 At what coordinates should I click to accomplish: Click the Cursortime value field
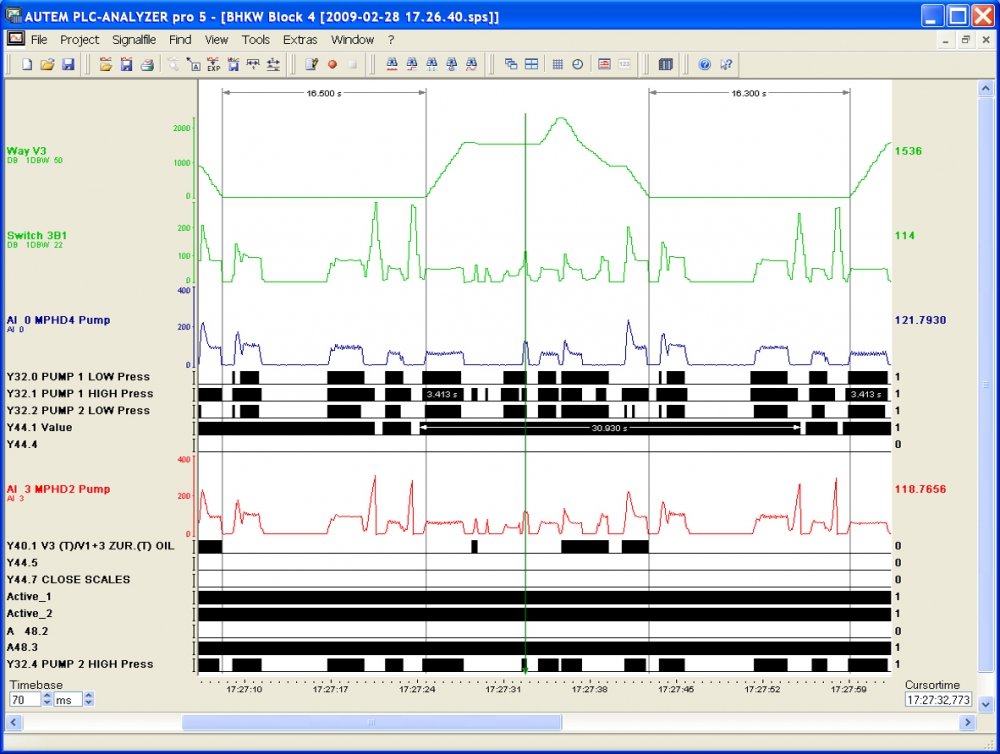click(x=937, y=700)
